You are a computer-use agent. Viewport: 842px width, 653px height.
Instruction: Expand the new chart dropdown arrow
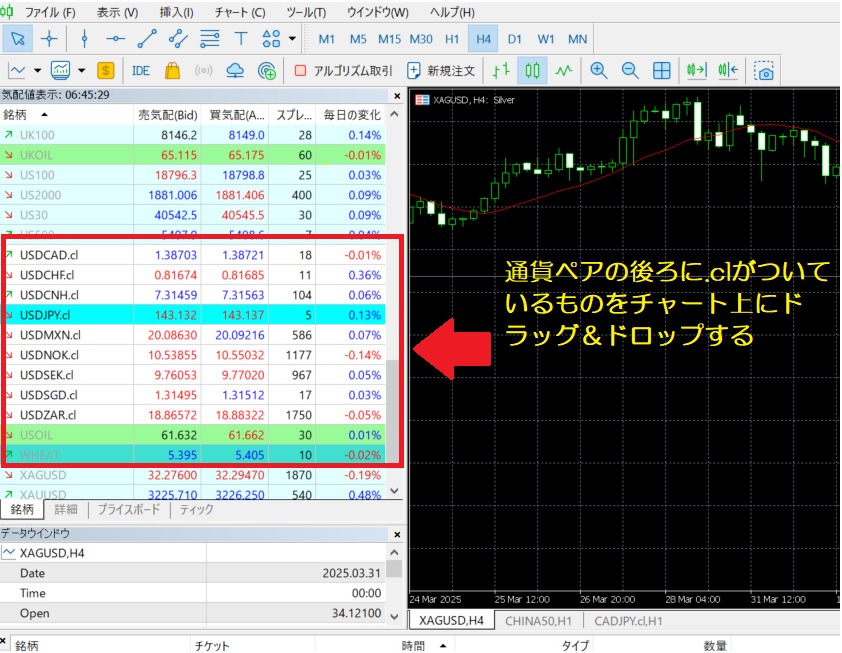click(x=38, y=70)
